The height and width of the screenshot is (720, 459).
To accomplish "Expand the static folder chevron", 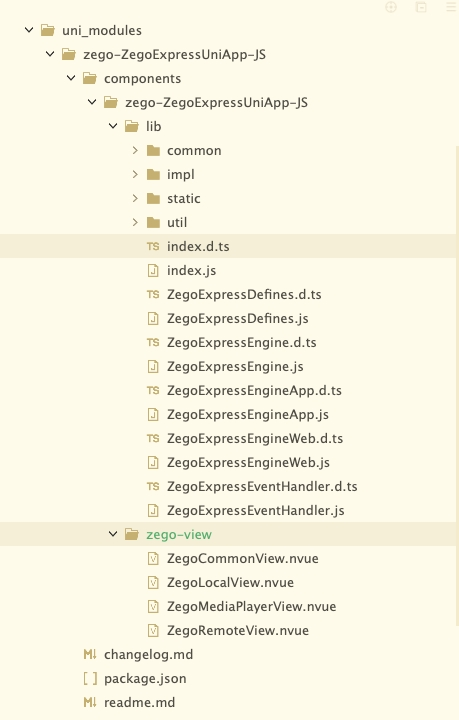I will (x=135, y=198).
